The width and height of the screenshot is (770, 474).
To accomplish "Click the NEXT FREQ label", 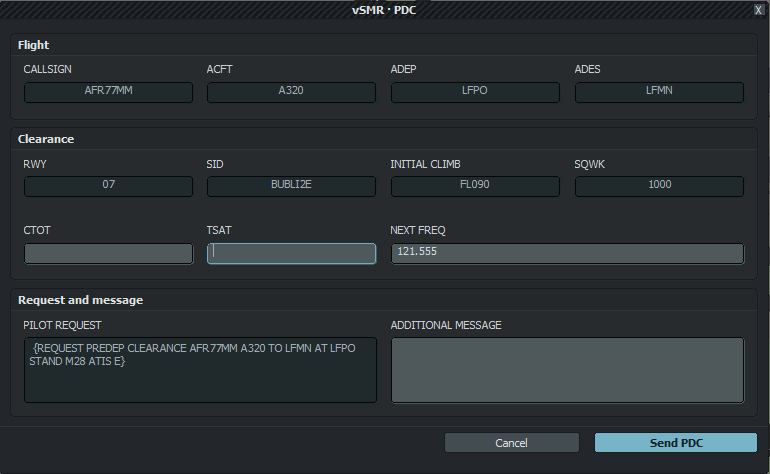I will pyautogui.click(x=418, y=230).
